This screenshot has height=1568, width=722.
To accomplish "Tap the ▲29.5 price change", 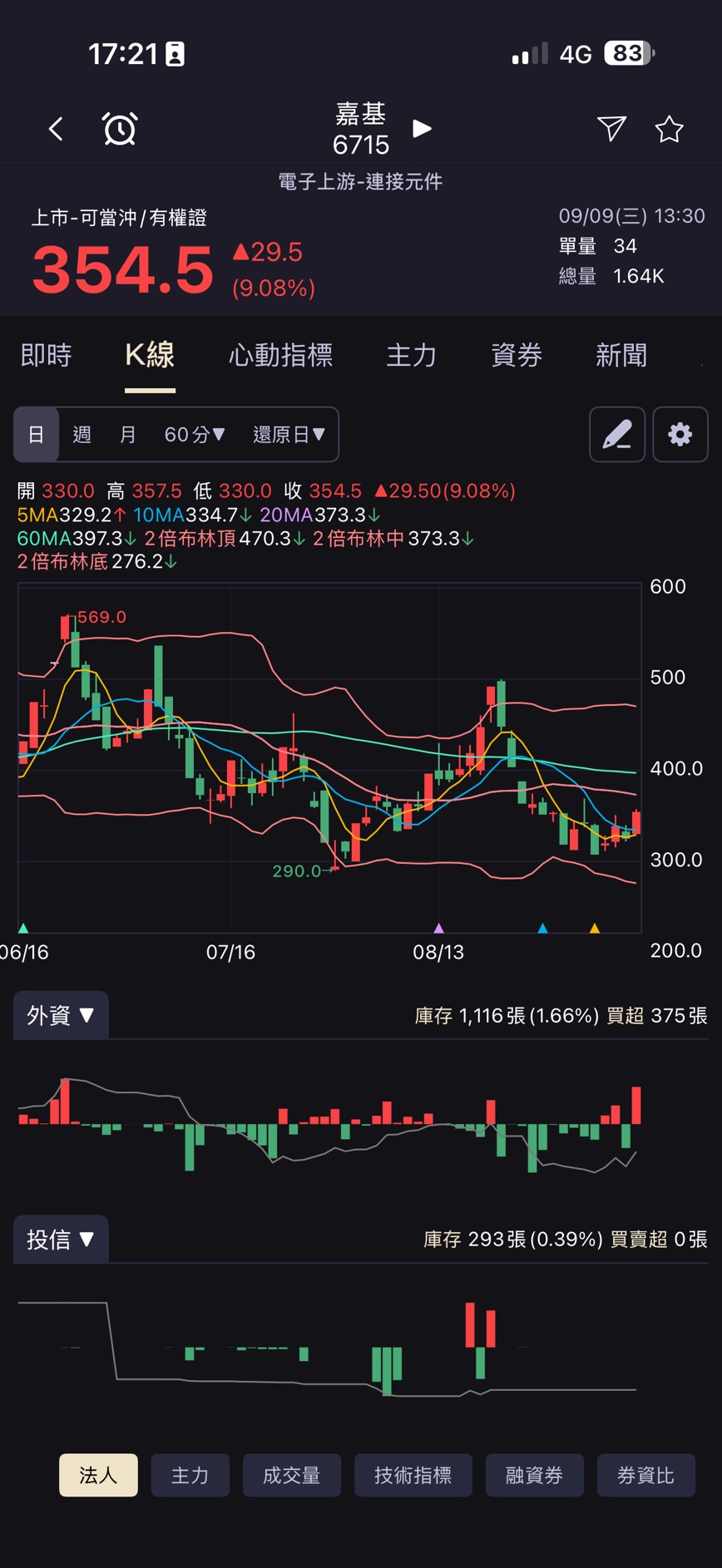I will pos(267,252).
